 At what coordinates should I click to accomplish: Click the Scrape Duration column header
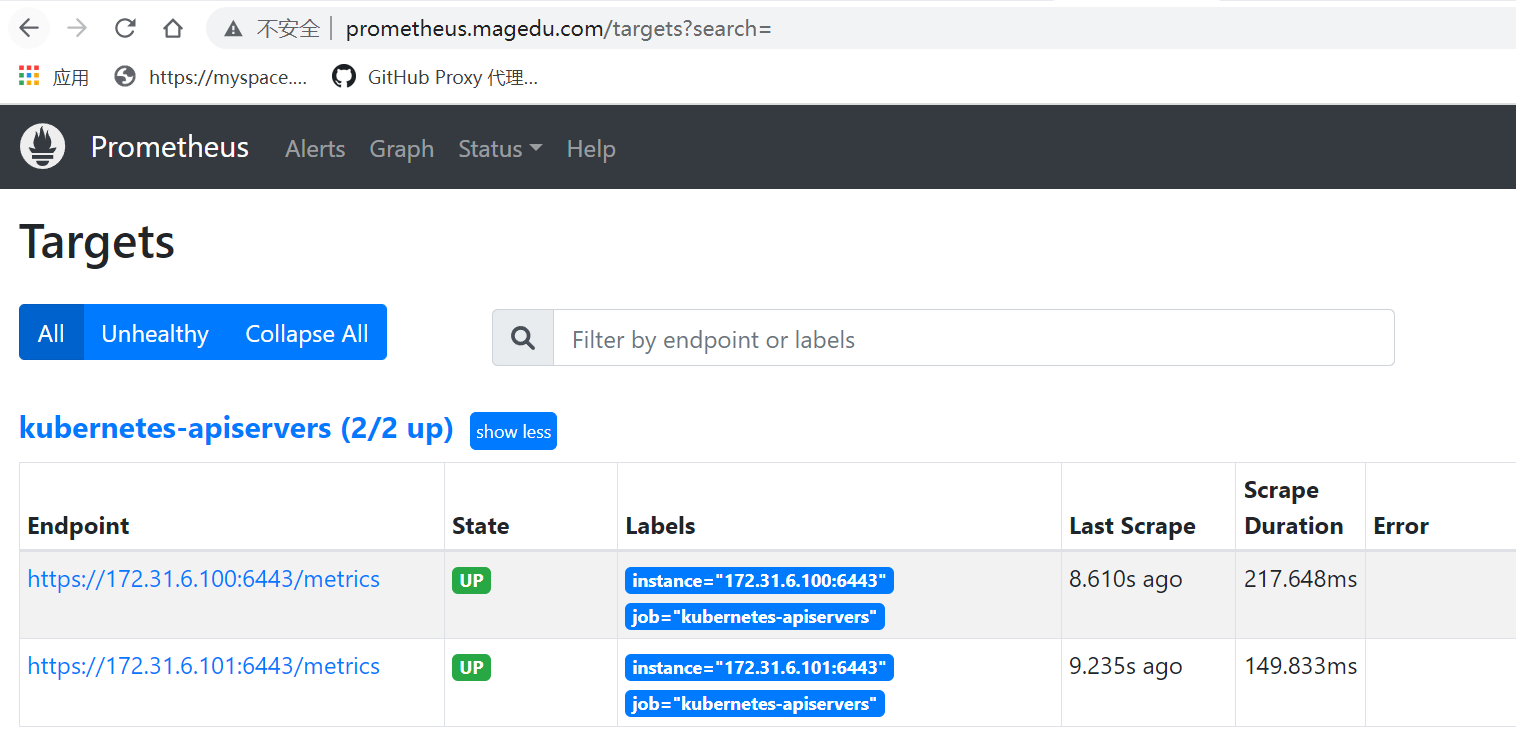click(x=1294, y=508)
